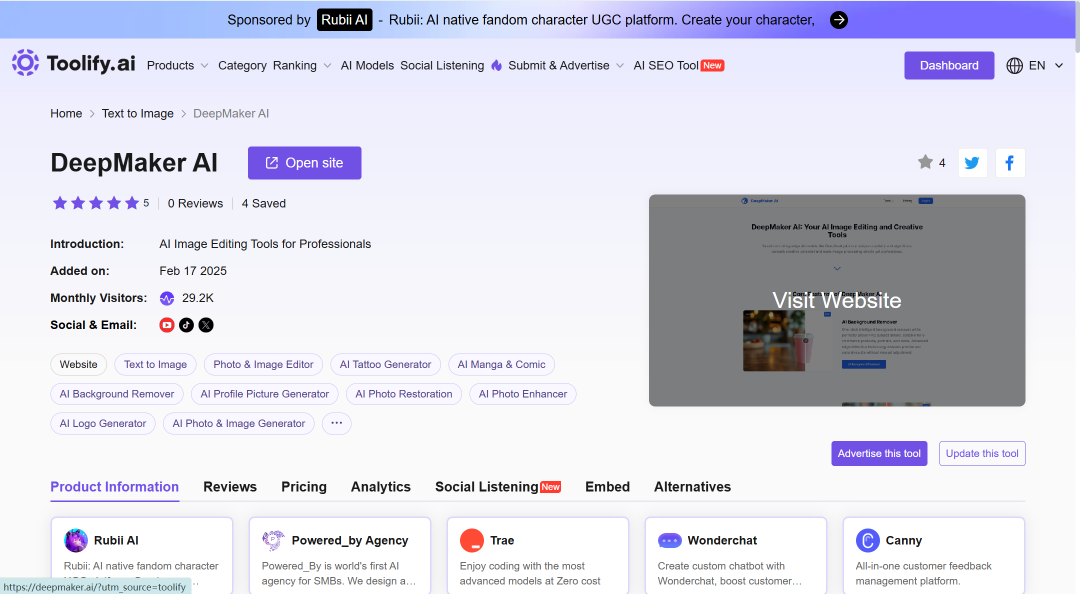
Task: Click the Toolify.ai logo icon
Action: [x=25, y=63]
